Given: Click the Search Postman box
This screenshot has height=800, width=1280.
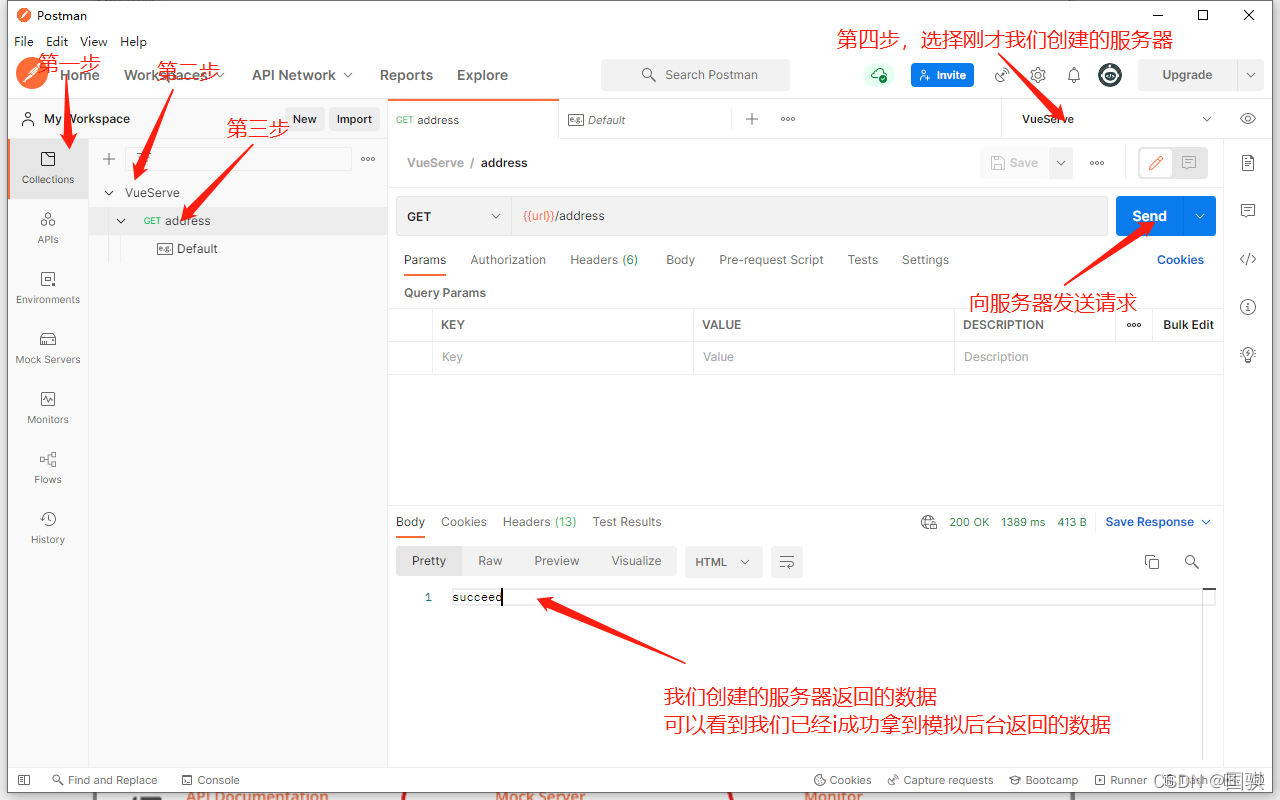Looking at the screenshot, I should coord(695,75).
